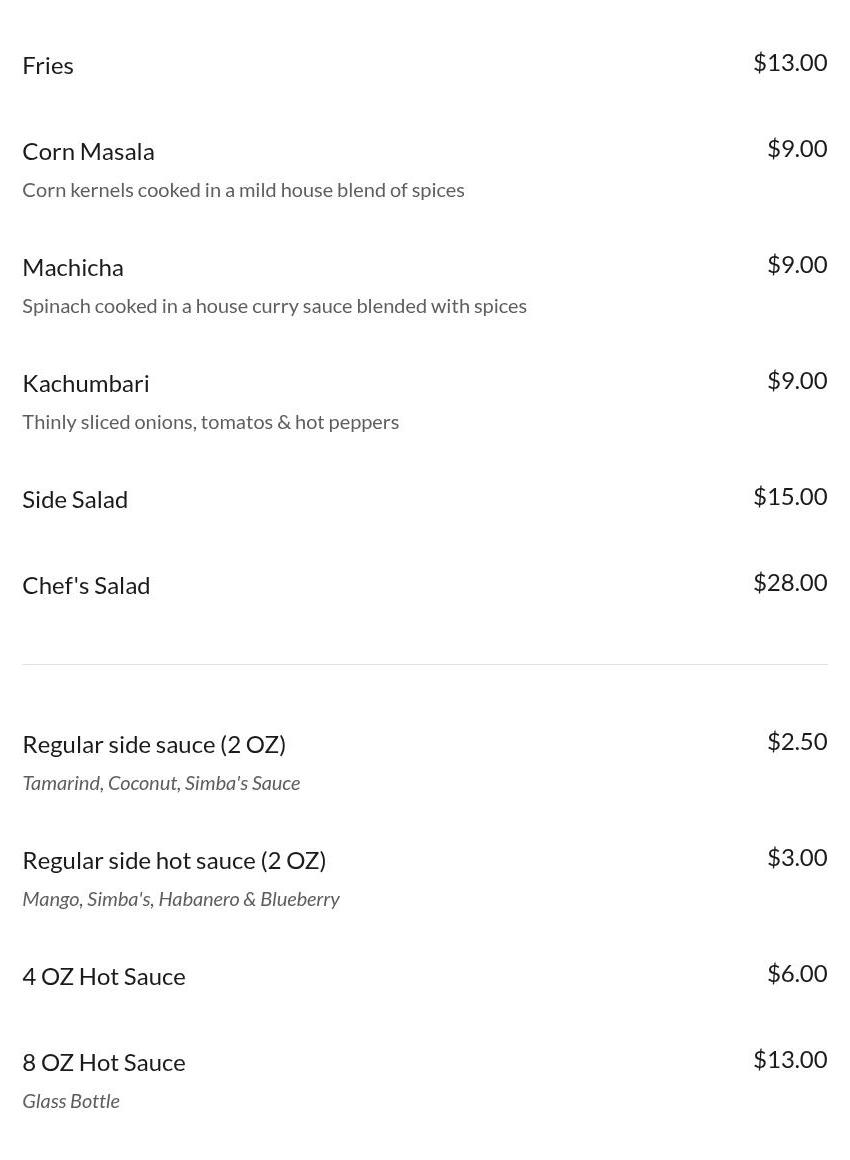The width and height of the screenshot is (850, 1160).
Task: Click the 4 OZ Hot Sauce item
Action: [104, 976]
